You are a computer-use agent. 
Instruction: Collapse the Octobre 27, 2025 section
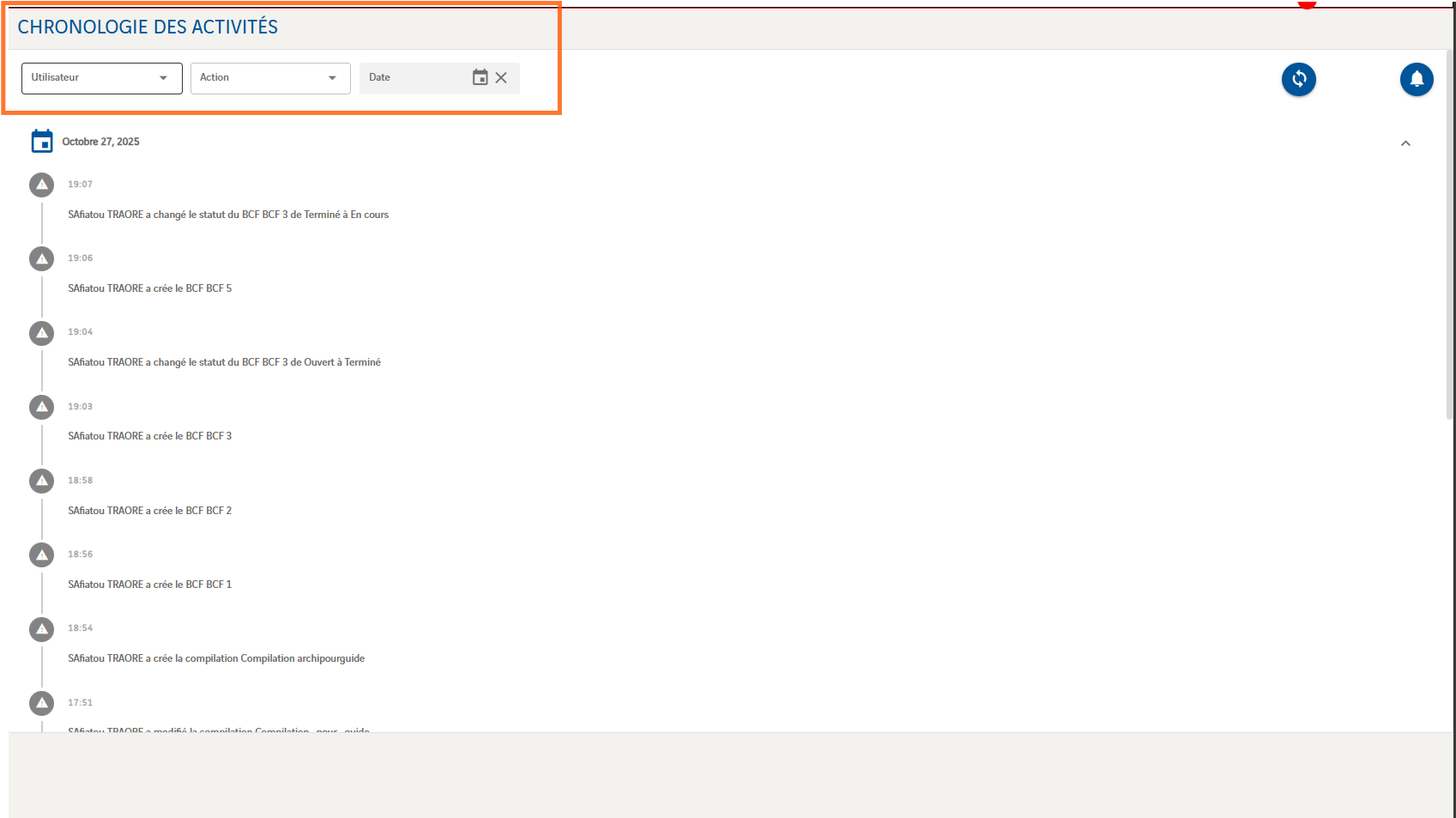click(x=1405, y=143)
